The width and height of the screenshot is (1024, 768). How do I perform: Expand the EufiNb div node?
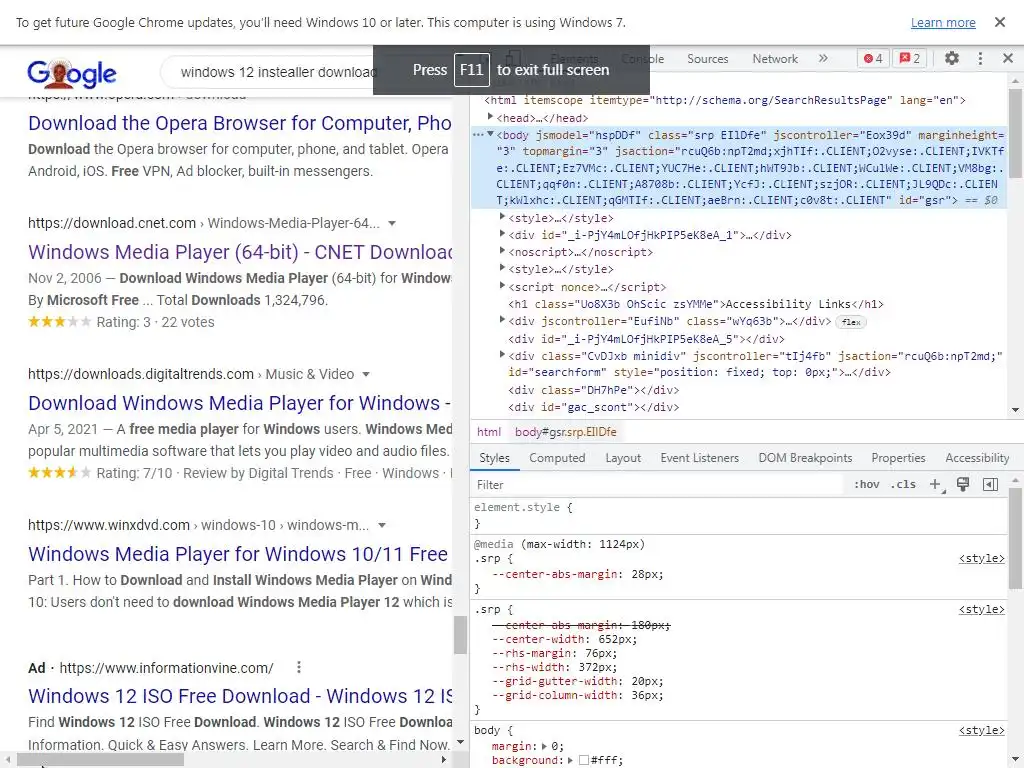click(502, 320)
